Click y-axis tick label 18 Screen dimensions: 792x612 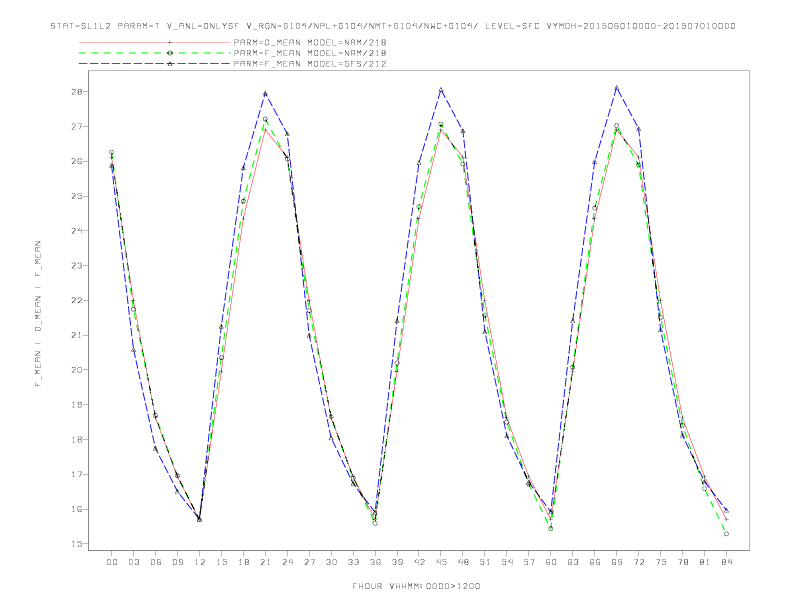click(79, 440)
